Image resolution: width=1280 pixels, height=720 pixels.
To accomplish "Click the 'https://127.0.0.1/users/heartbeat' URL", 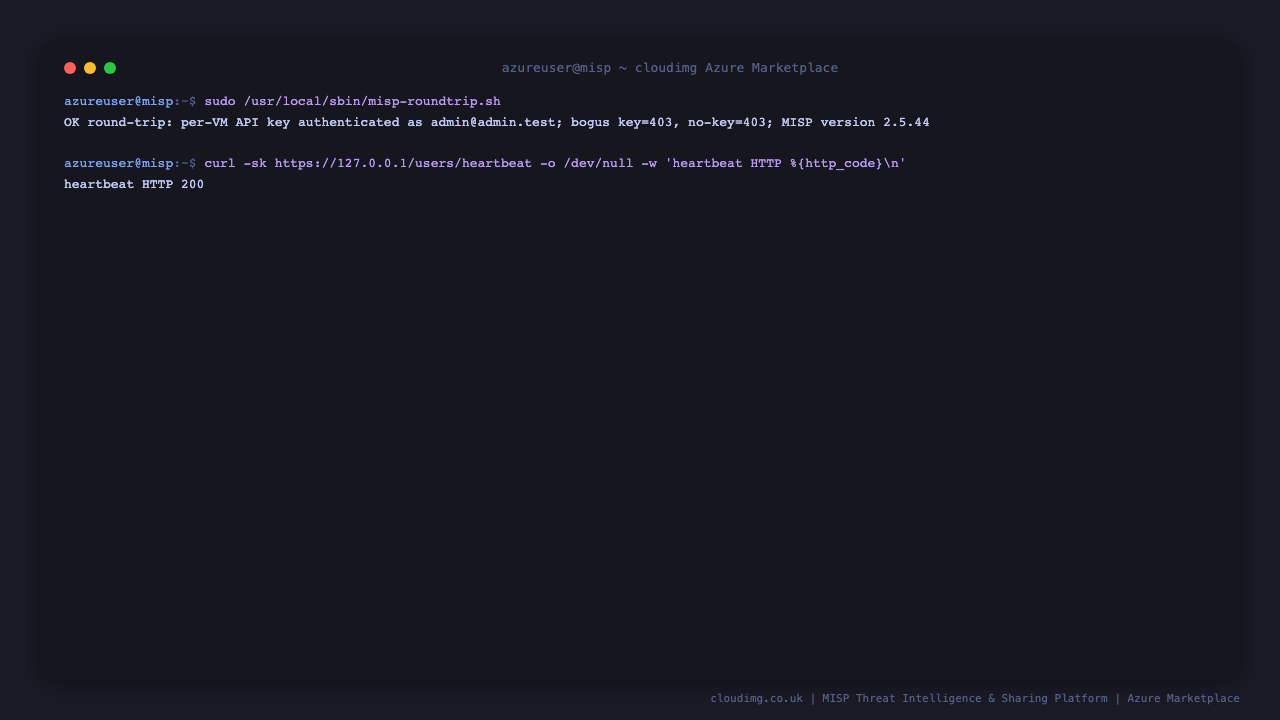I will pos(403,163).
